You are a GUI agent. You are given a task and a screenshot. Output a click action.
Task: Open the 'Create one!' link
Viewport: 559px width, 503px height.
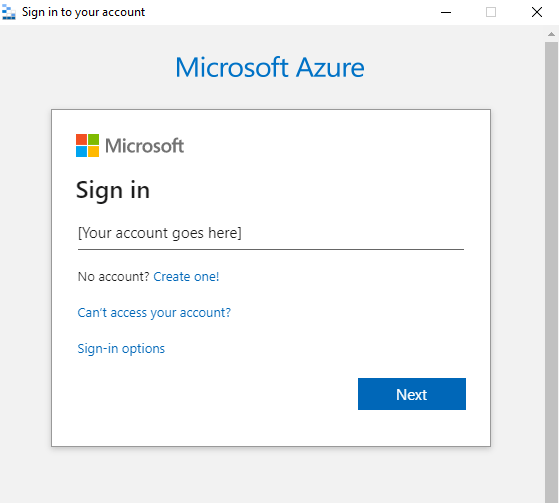(186, 277)
